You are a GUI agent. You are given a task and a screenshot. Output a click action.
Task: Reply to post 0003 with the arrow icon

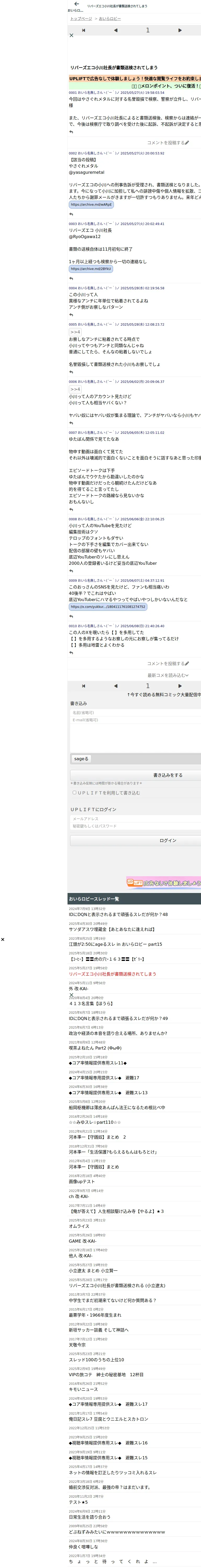coord(71,279)
